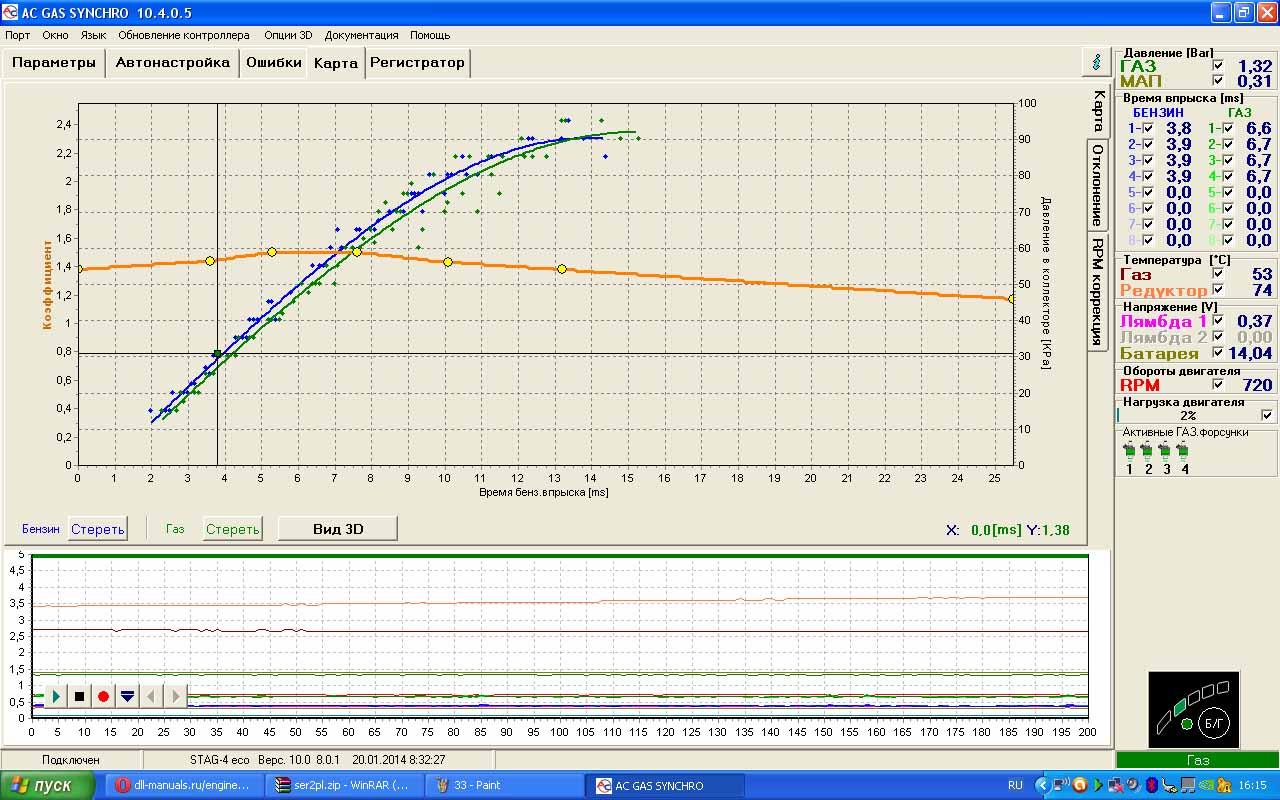Switch to the Ошибки tab
Image resolution: width=1280 pixels, height=800 pixels.
tap(274, 62)
